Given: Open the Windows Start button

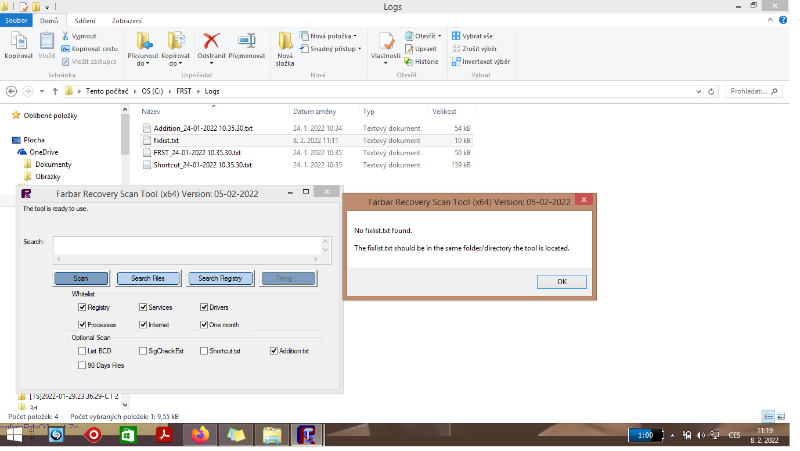Looking at the screenshot, I should click(14, 435).
